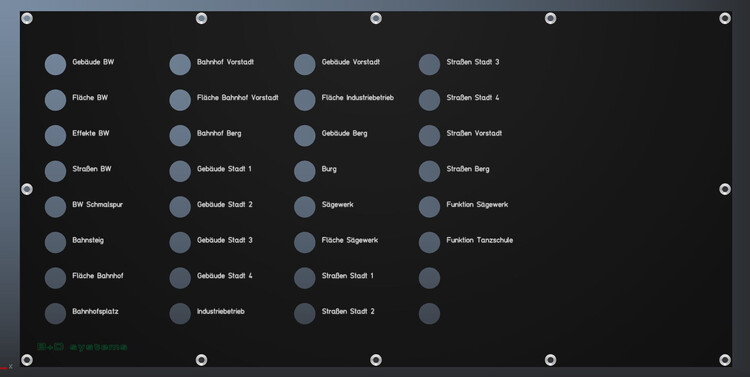This screenshot has height=377, width=750.
Task: Click the Gebäude Berg switch hole
Action: (305, 136)
